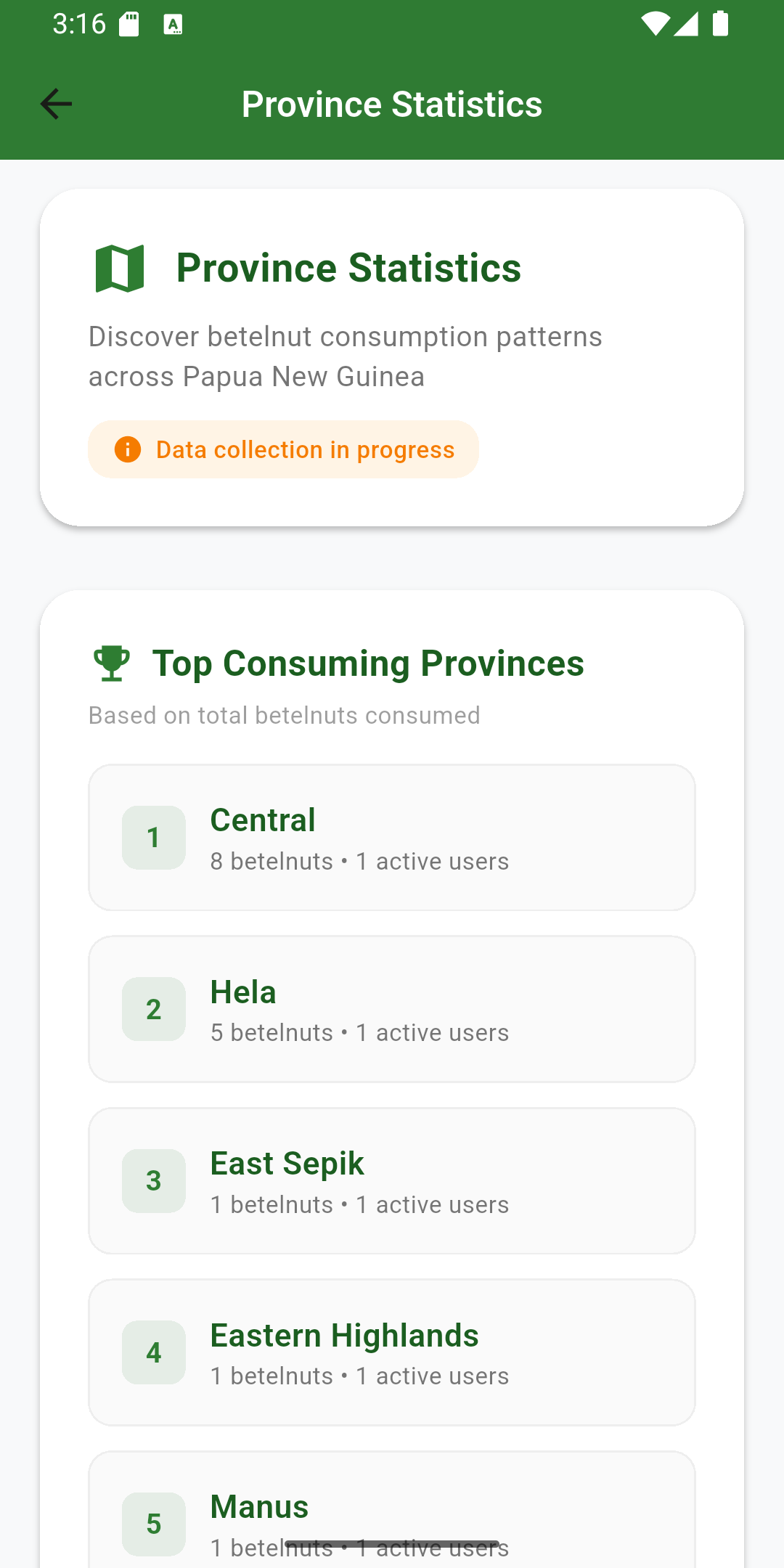Screen dimensions: 784x1568
Task: Click the betelnut consumption description text
Action: [x=346, y=356]
